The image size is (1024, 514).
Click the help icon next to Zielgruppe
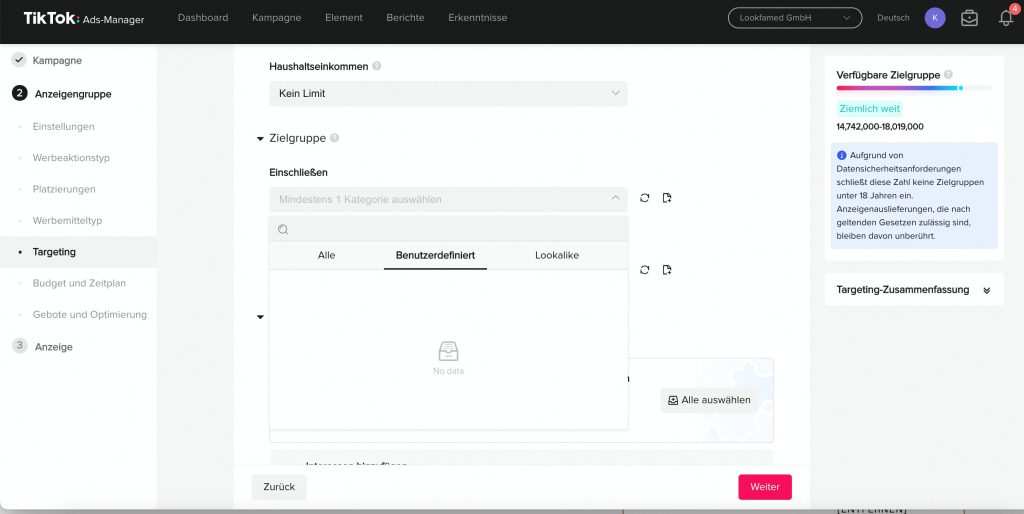334,138
